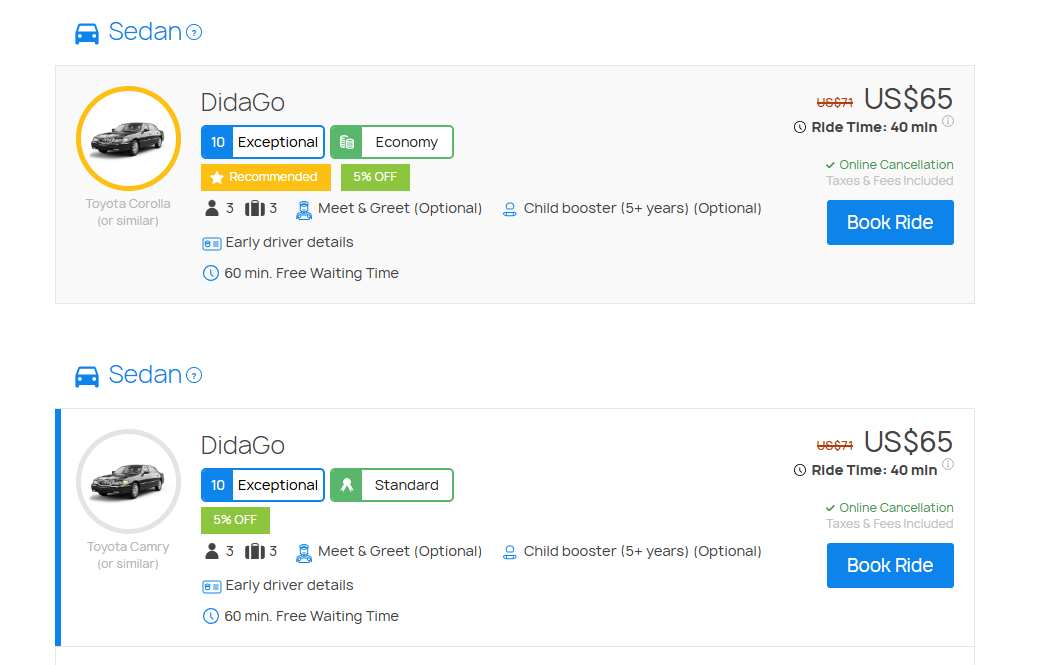
Task: Click the ride time info icon on Camry card
Action: (x=948, y=464)
